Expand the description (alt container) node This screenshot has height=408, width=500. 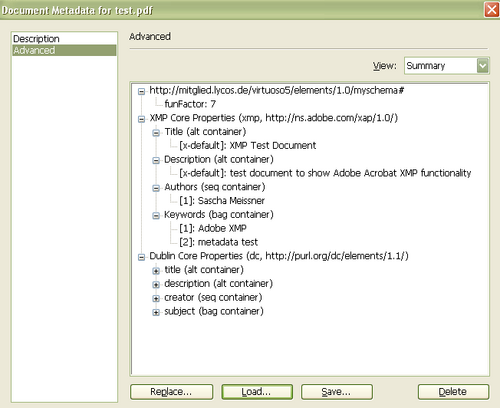pyautogui.click(x=156, y=285)
